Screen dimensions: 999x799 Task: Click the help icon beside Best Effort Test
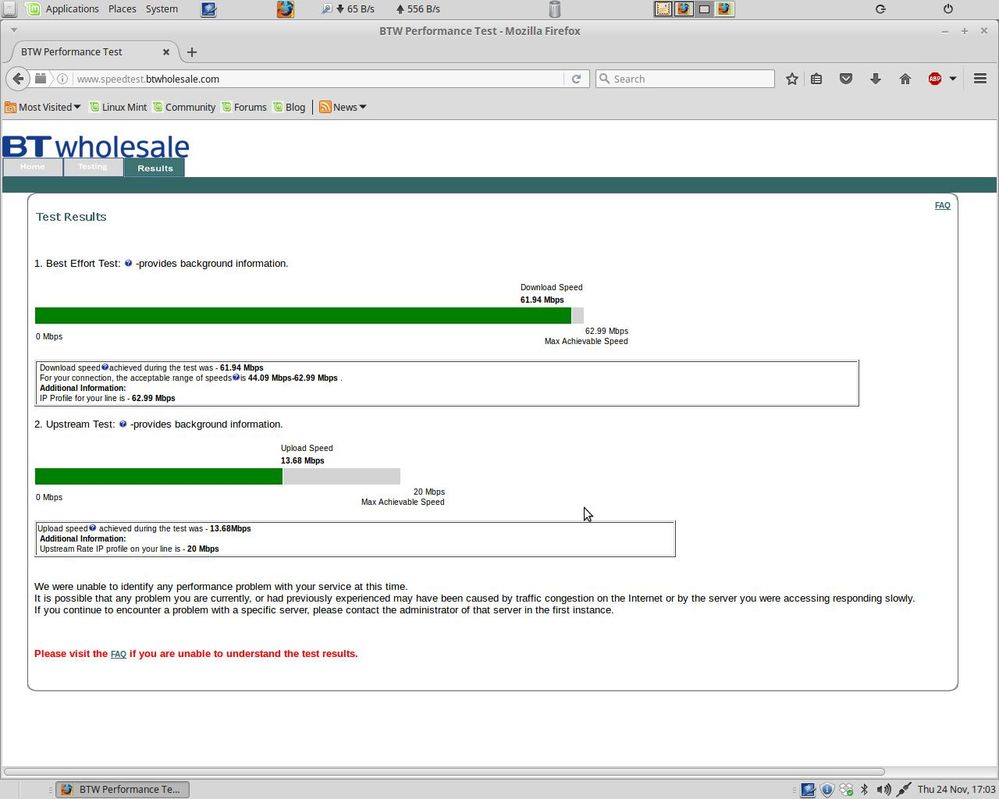pos(128,263)
